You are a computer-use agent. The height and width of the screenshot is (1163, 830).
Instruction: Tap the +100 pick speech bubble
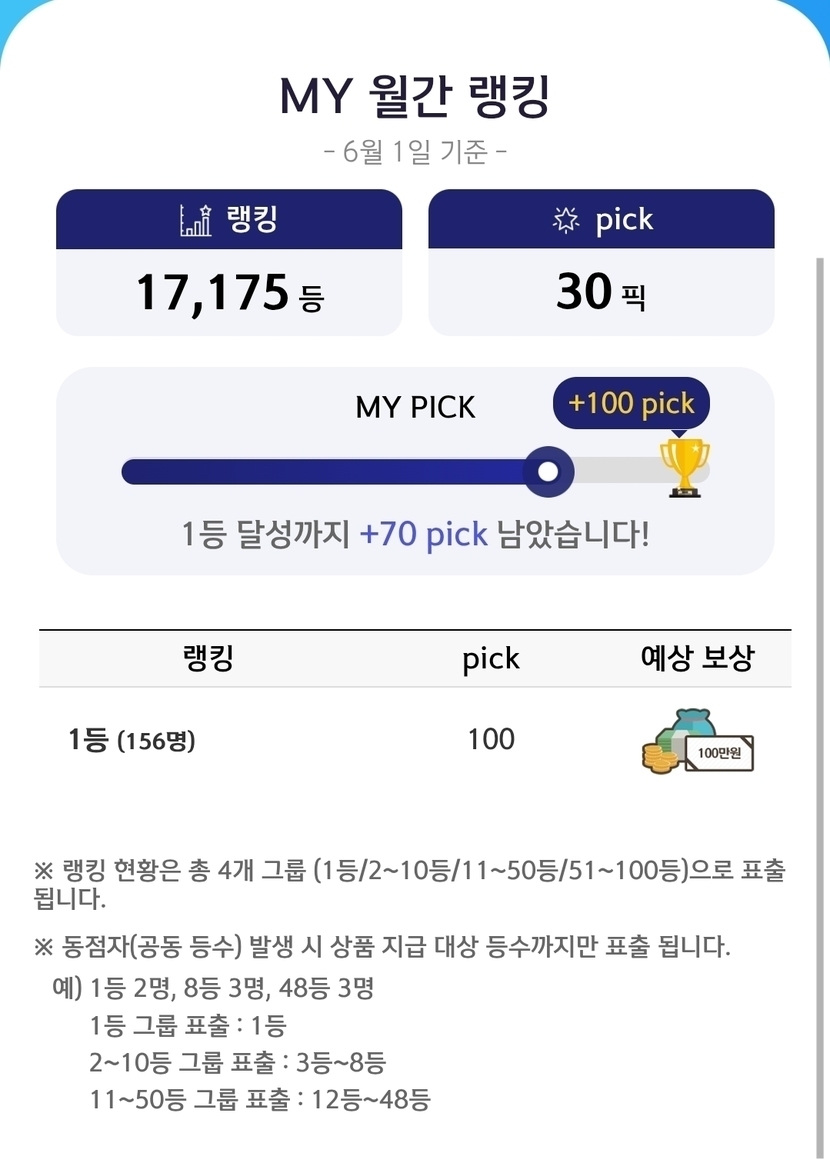631,403
